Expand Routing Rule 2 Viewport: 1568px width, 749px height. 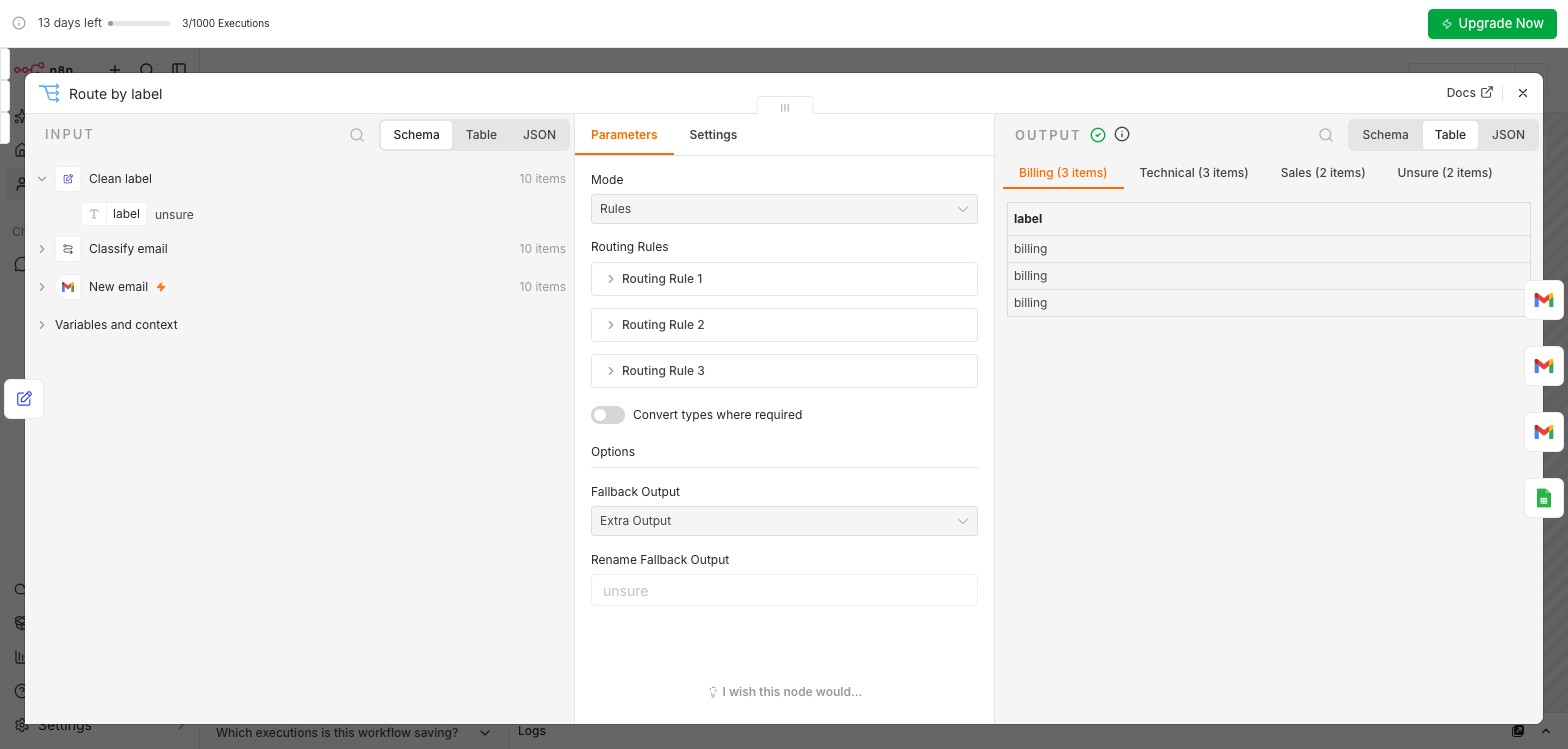tap(784, 325)
